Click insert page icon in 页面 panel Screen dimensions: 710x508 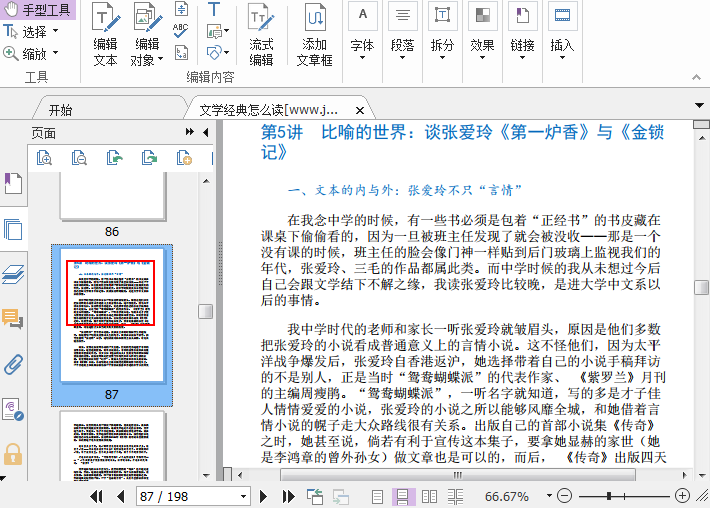tap(184, 158)
